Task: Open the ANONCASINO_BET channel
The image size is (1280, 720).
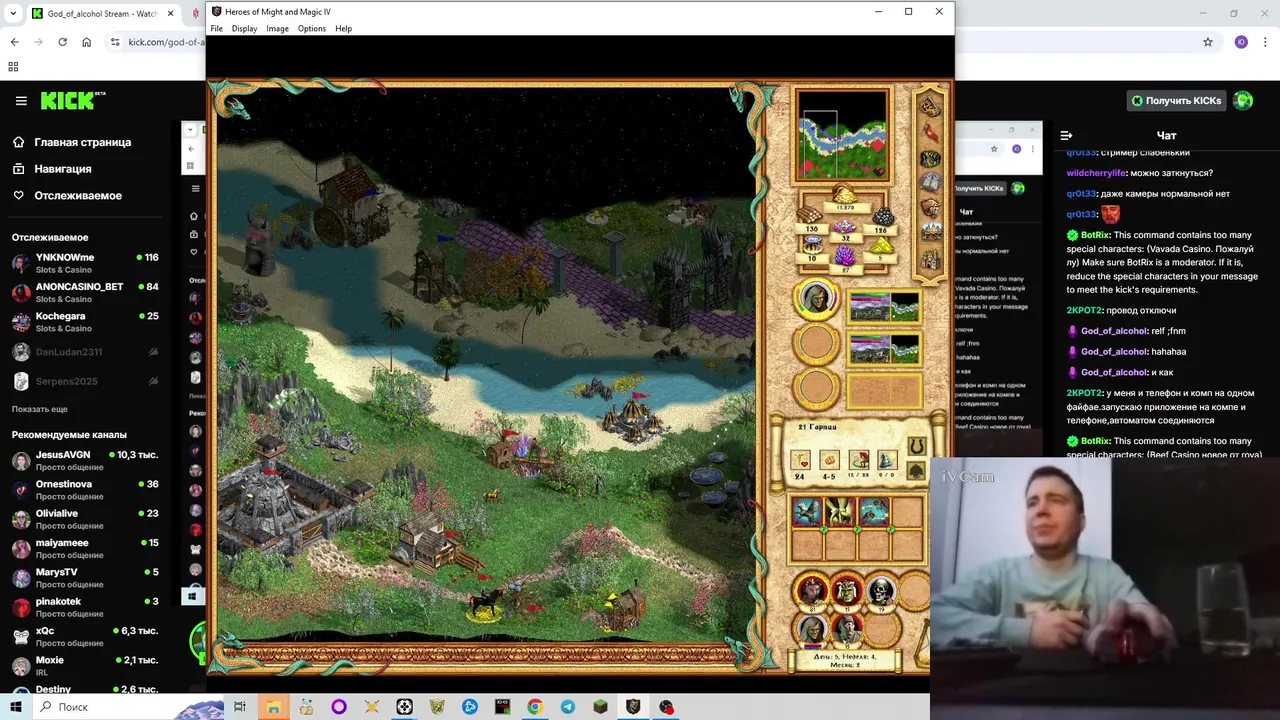Action: pyautogui.click(x=85, y=292)
